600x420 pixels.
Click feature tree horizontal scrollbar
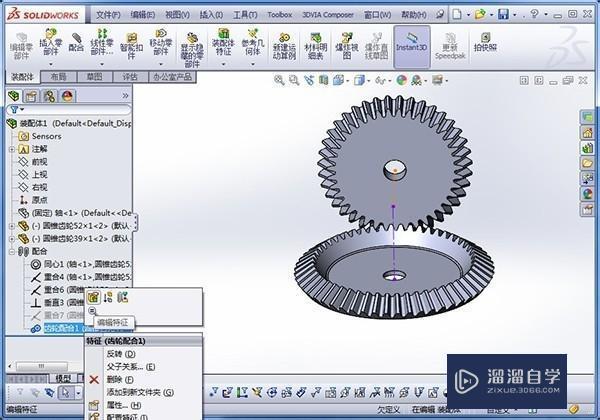pos(42,366)
